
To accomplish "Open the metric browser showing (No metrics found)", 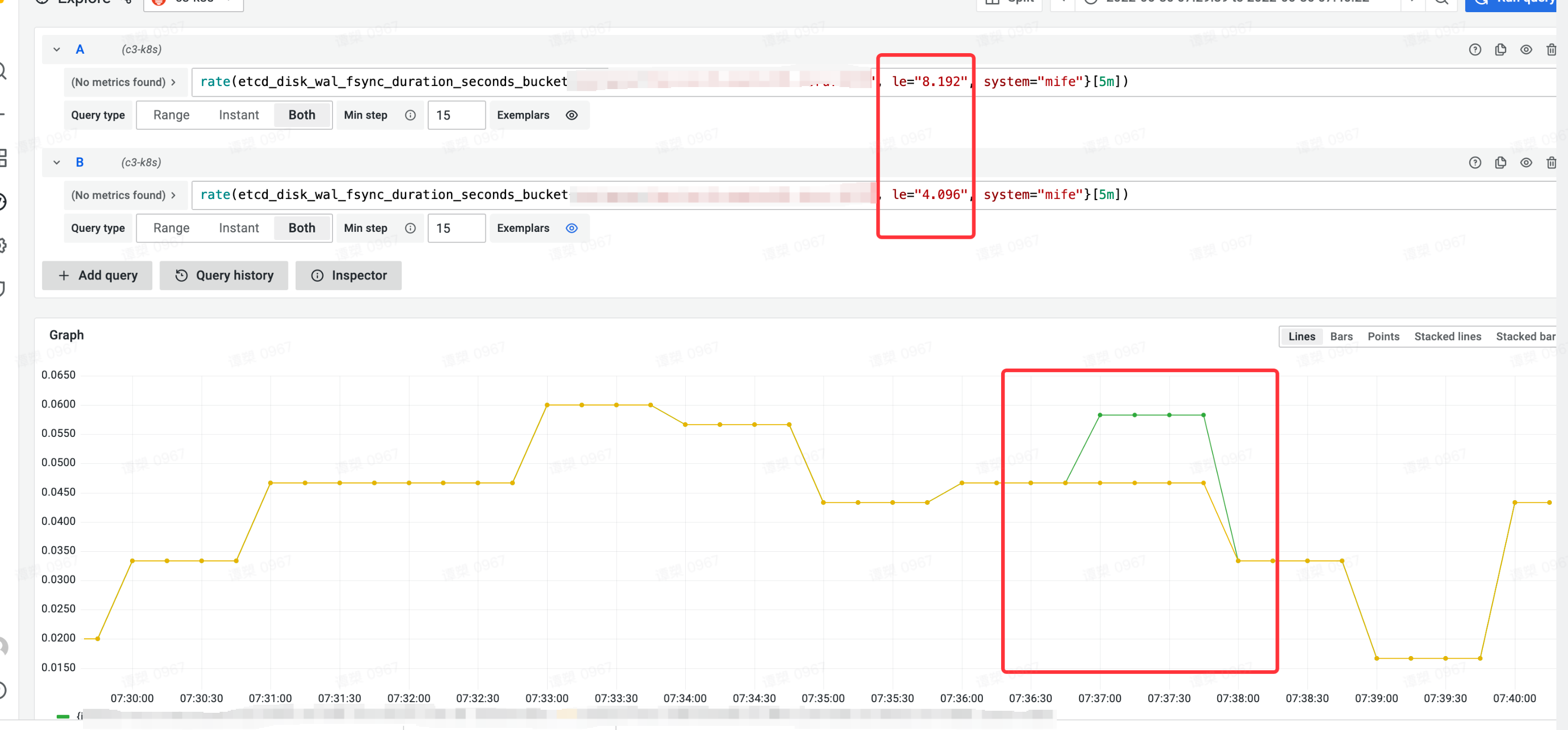I will pyautogui.click(x=125, y=82).
